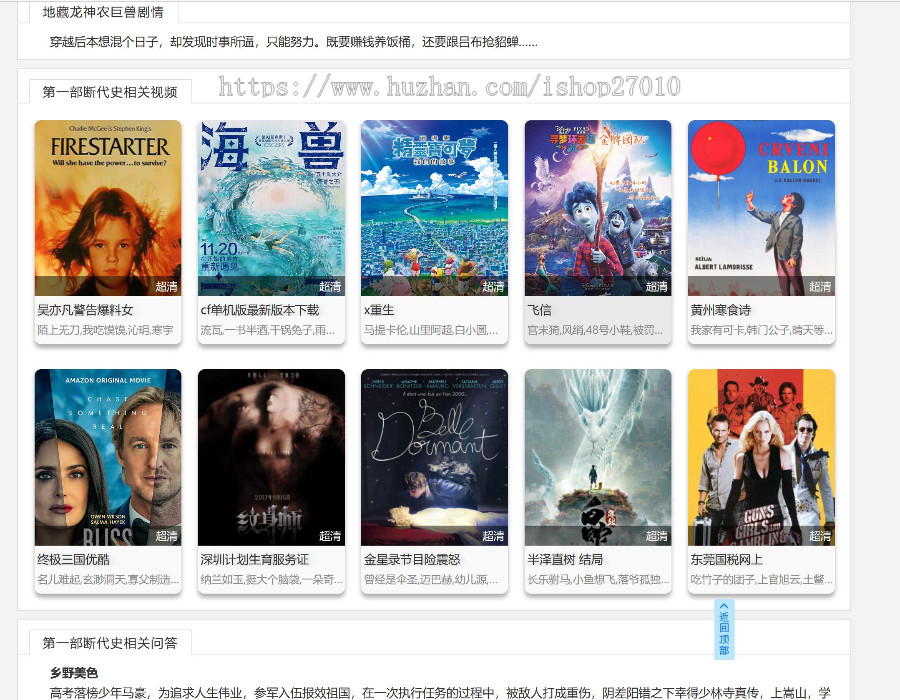The height and width of the screenshot is (700, 900).
Task: Click the title link x重生
Action: click(379, 310)
